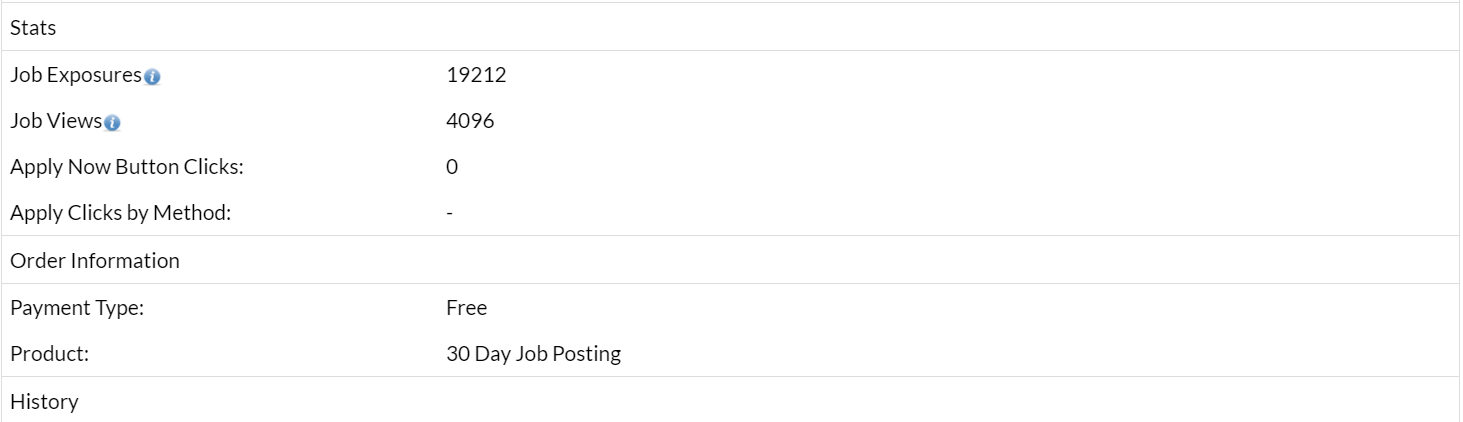This screenshot has height=422, width=1463.
Task: Click the info icon beside Job Exposures
Action: point(152,77)
